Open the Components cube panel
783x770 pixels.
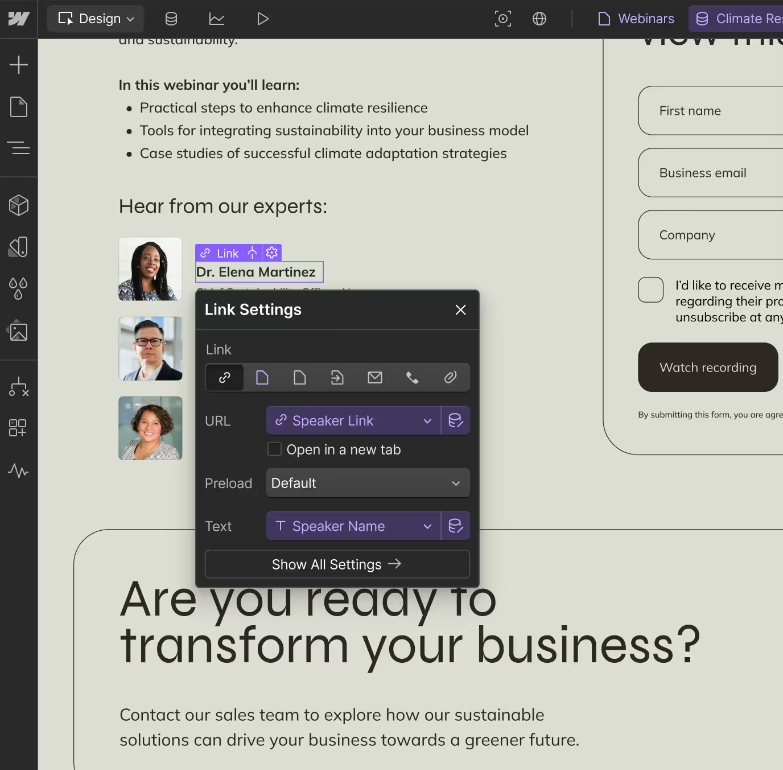(18, 205)
